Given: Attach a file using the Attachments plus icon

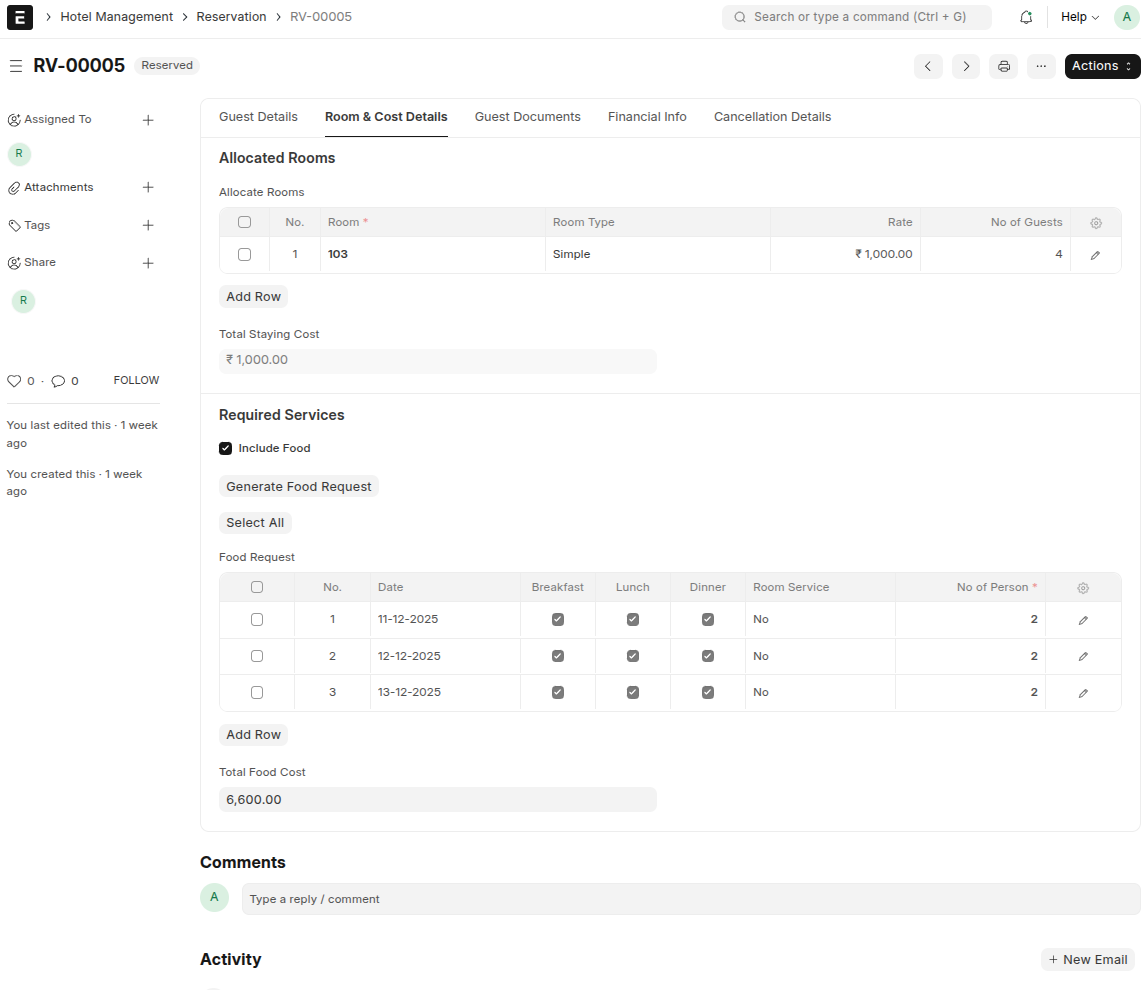Looking at the screenshot, I should tap(148, 187).
